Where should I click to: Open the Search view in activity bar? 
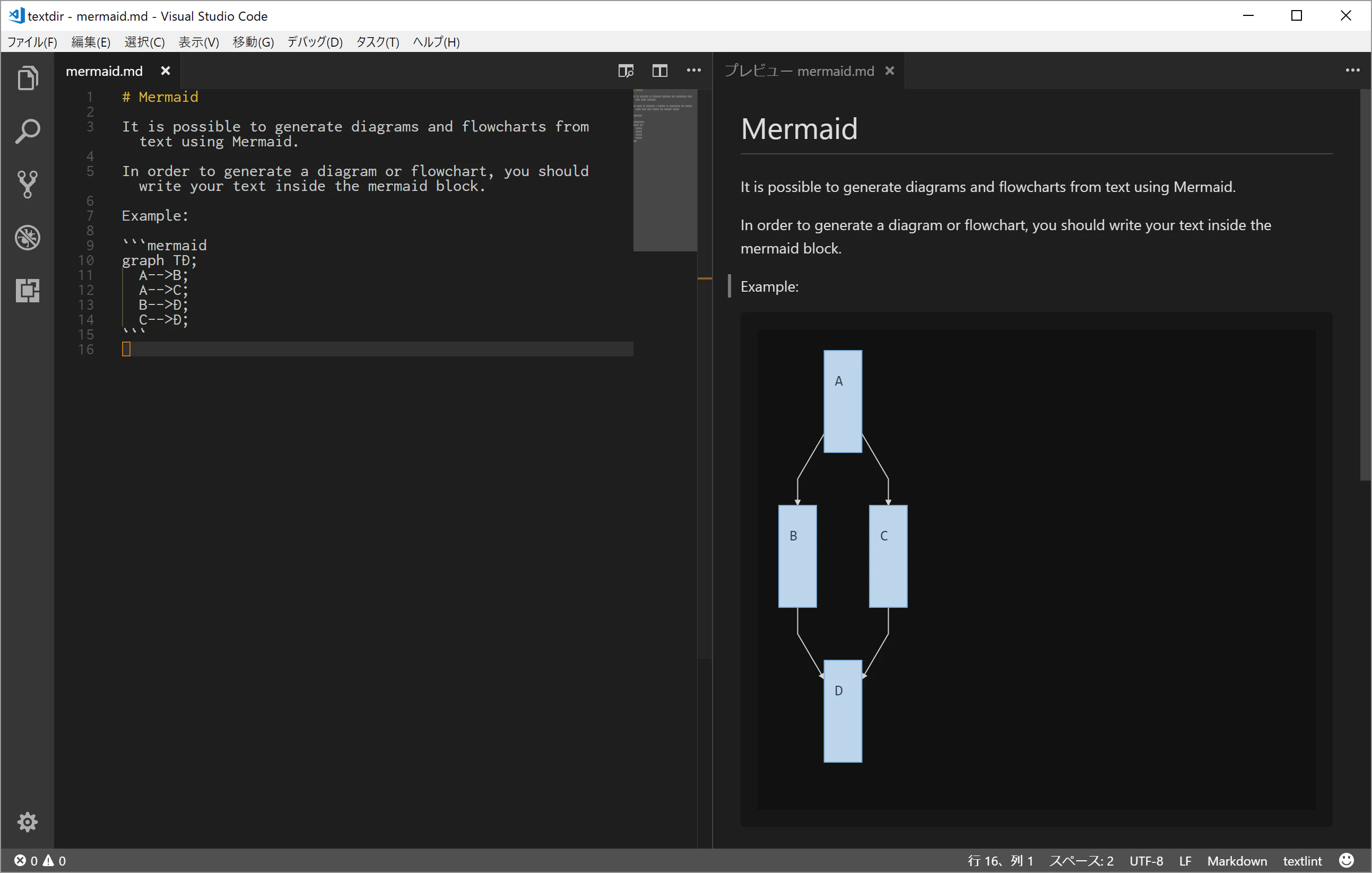(x=28, y=131)
